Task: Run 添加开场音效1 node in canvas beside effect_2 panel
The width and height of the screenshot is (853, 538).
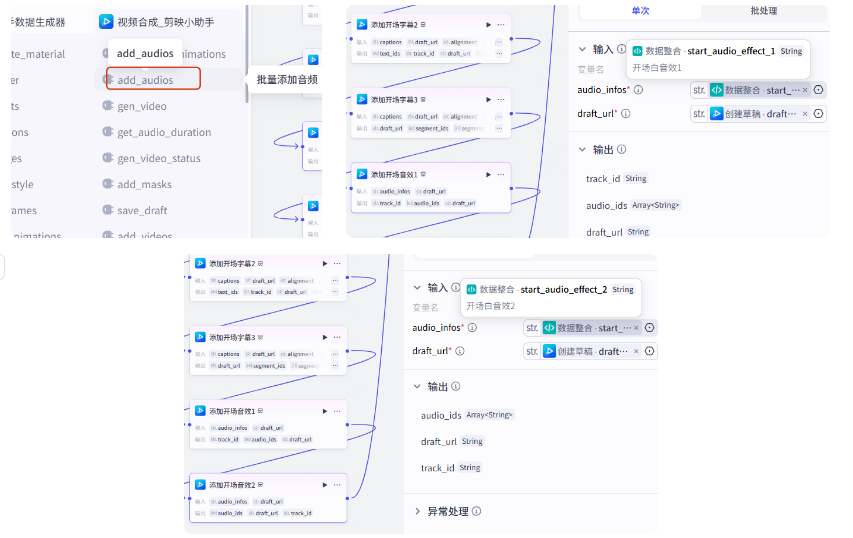Action: (x=325, y=411)
